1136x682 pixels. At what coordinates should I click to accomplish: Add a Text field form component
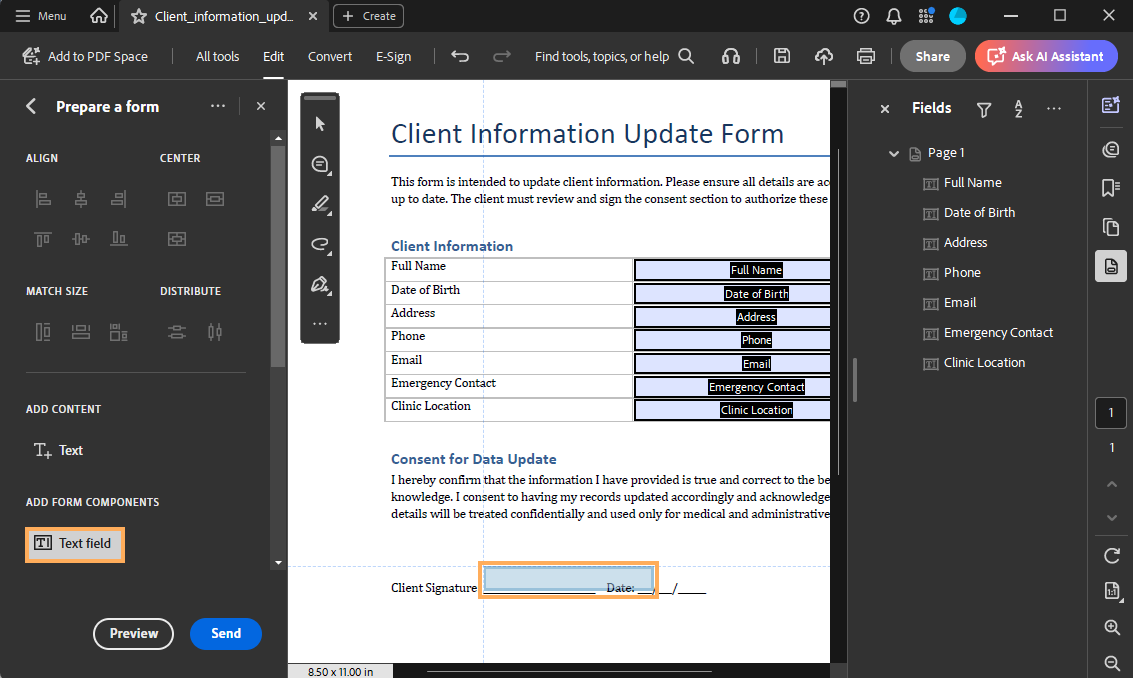[75, 544]
